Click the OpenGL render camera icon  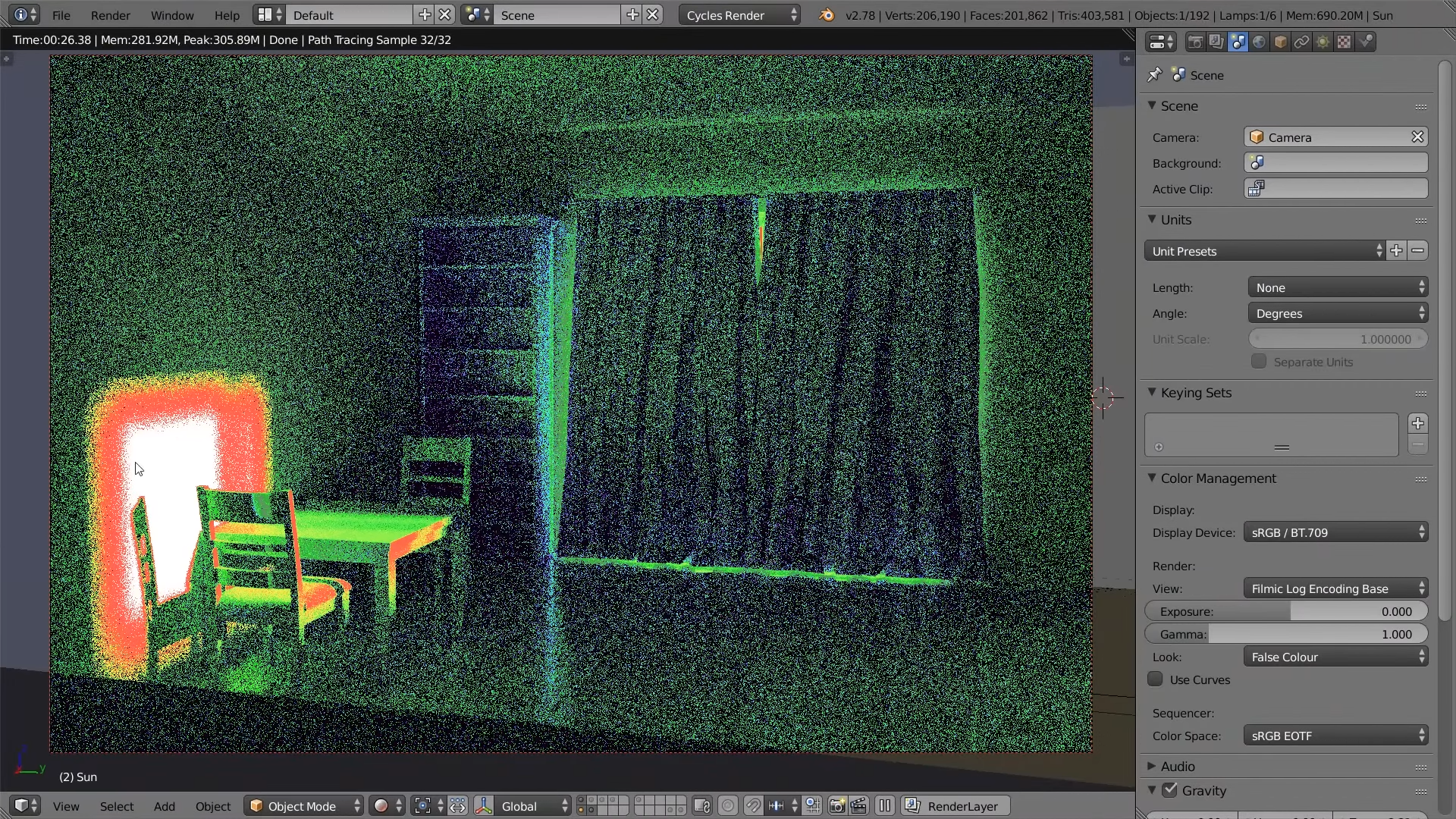(x=836, y=806)
